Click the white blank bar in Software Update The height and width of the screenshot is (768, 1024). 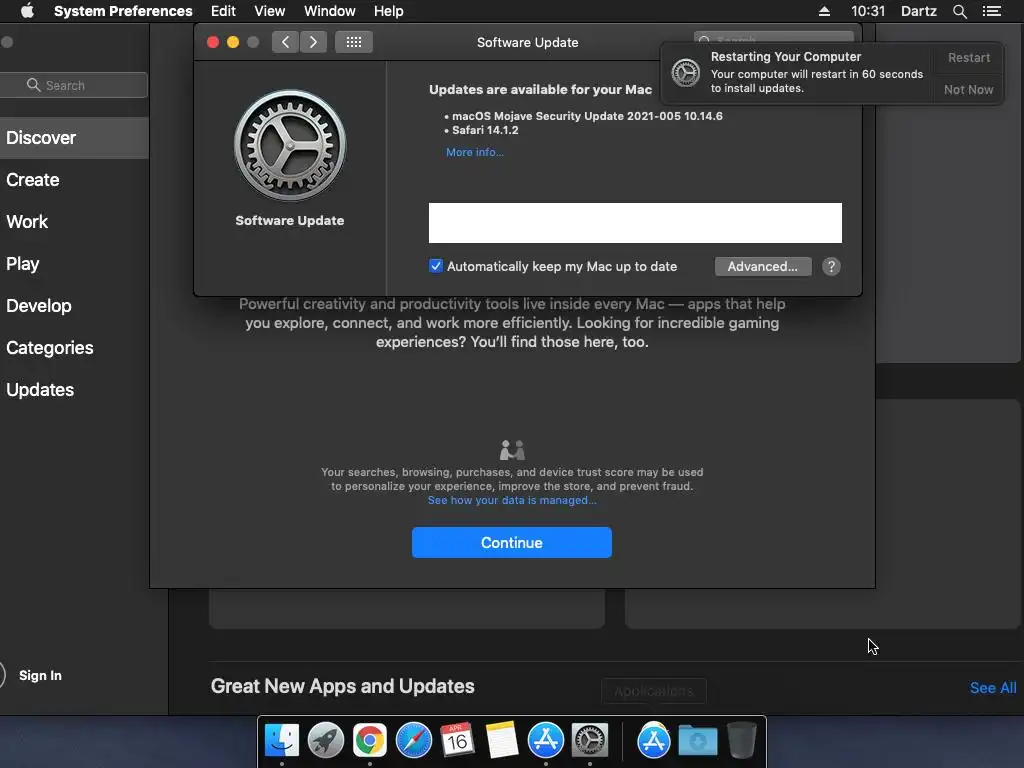click(635, 223)
